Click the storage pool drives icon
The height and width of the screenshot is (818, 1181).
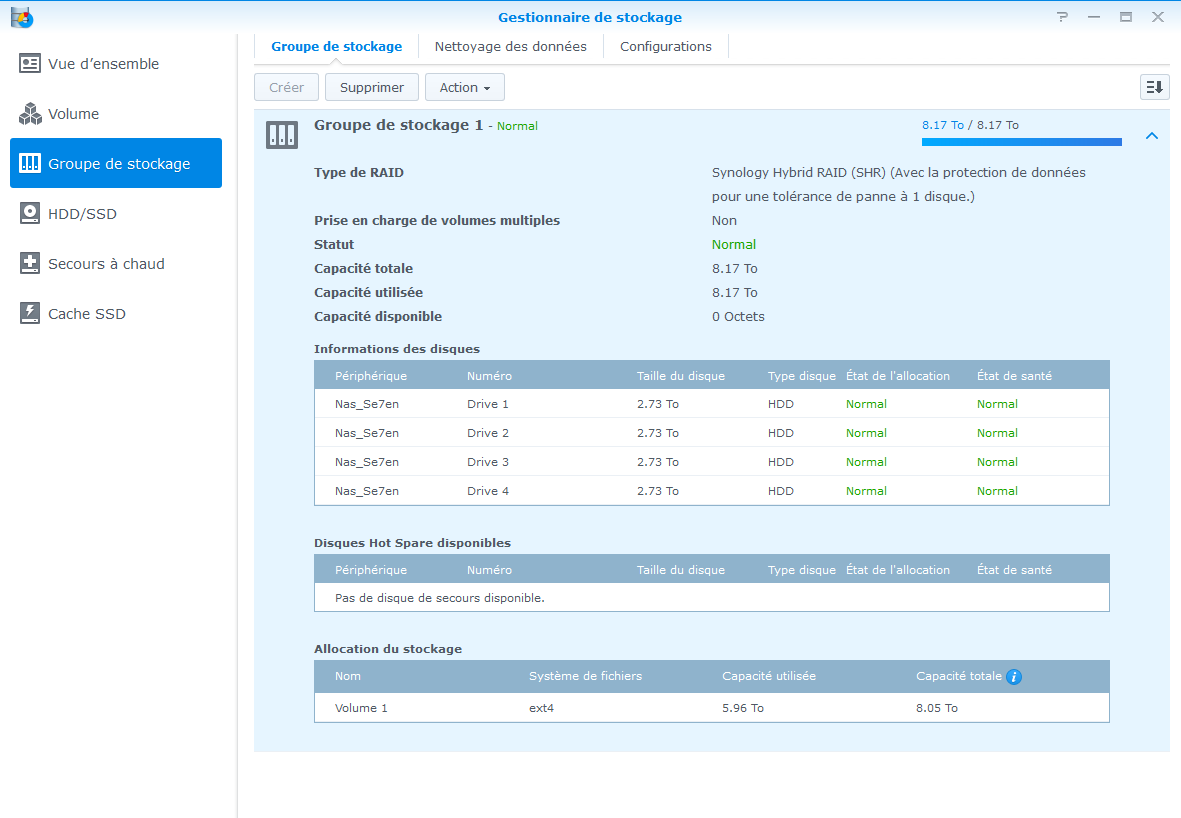[x=282, y=135]
